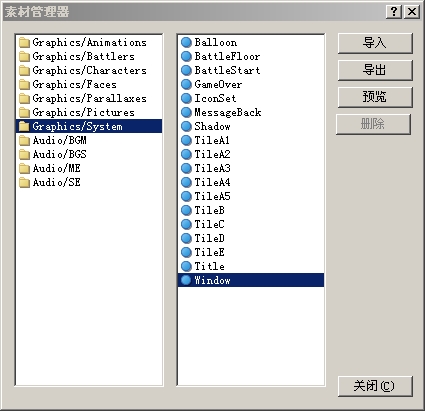Click the blue ball icon beside Title
The image size is (425, 411).
pos(186,267)
